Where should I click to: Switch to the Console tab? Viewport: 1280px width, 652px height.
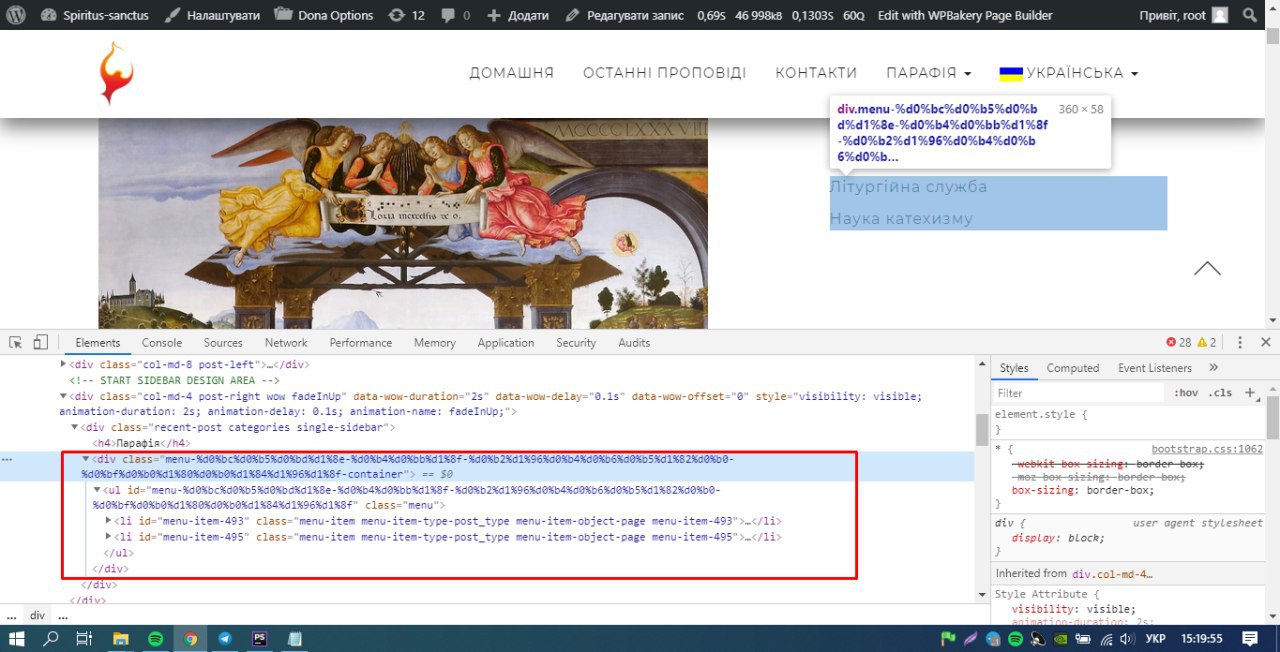[162, 342]
